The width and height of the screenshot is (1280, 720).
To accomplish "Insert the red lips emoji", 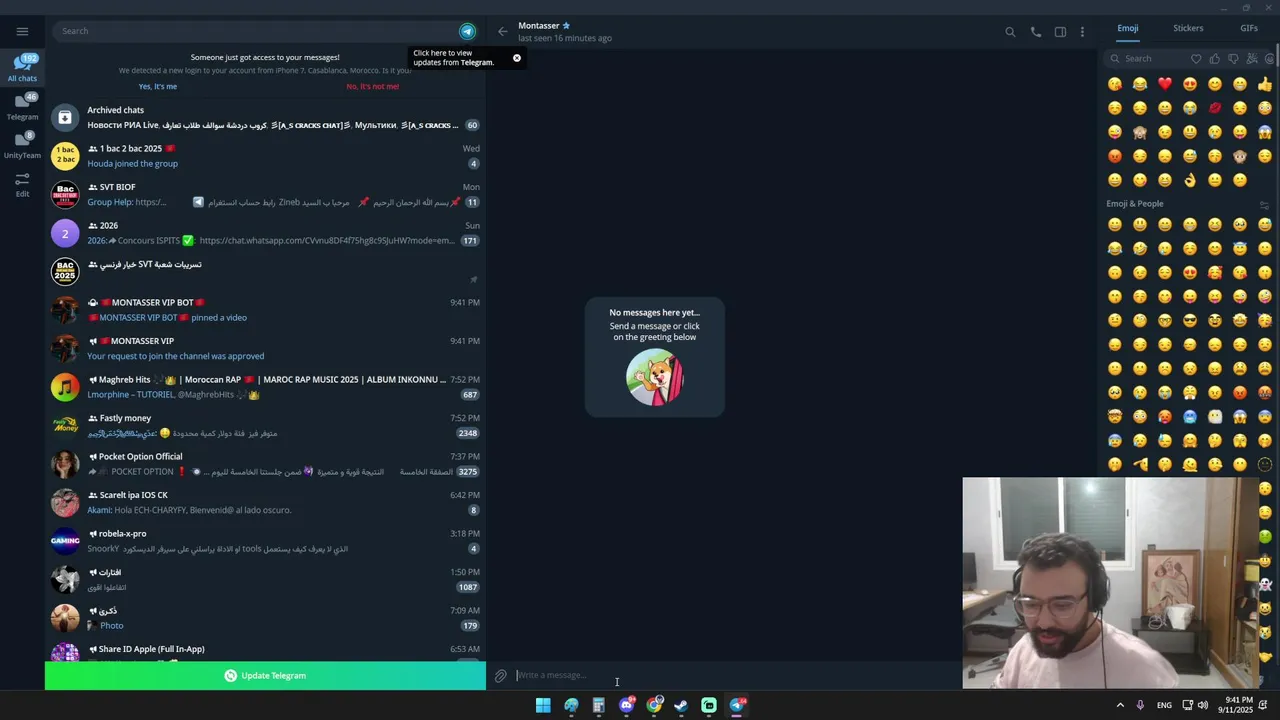I will point(1215,108).
